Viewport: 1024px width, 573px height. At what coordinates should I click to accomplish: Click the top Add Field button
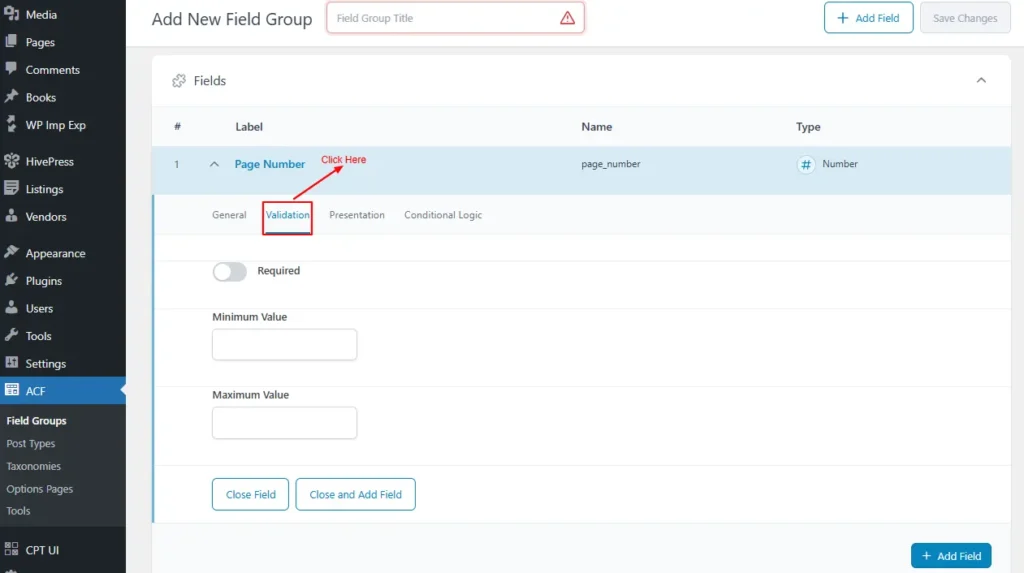coord(868,18)
